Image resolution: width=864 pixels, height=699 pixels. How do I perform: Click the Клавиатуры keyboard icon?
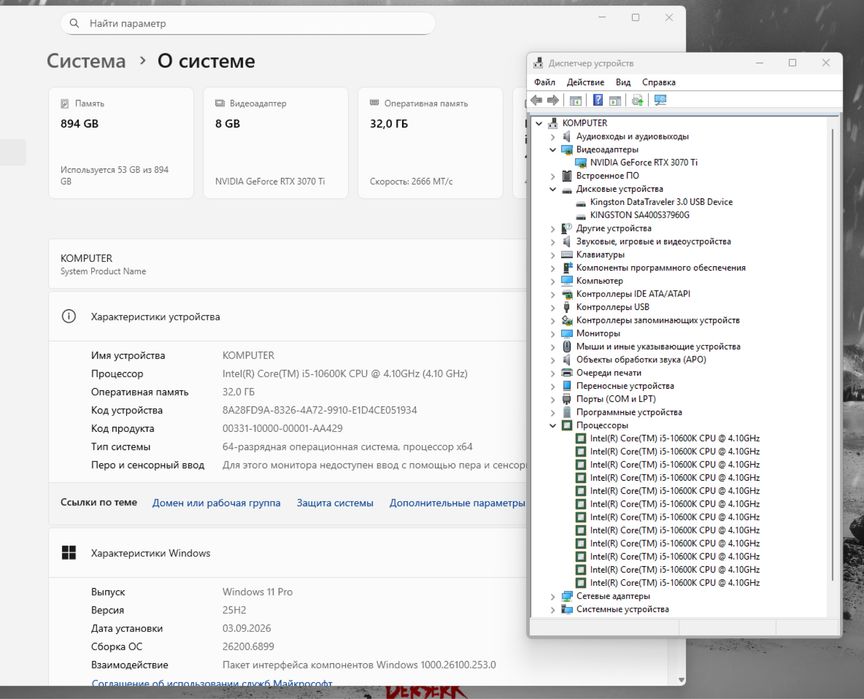566,254
